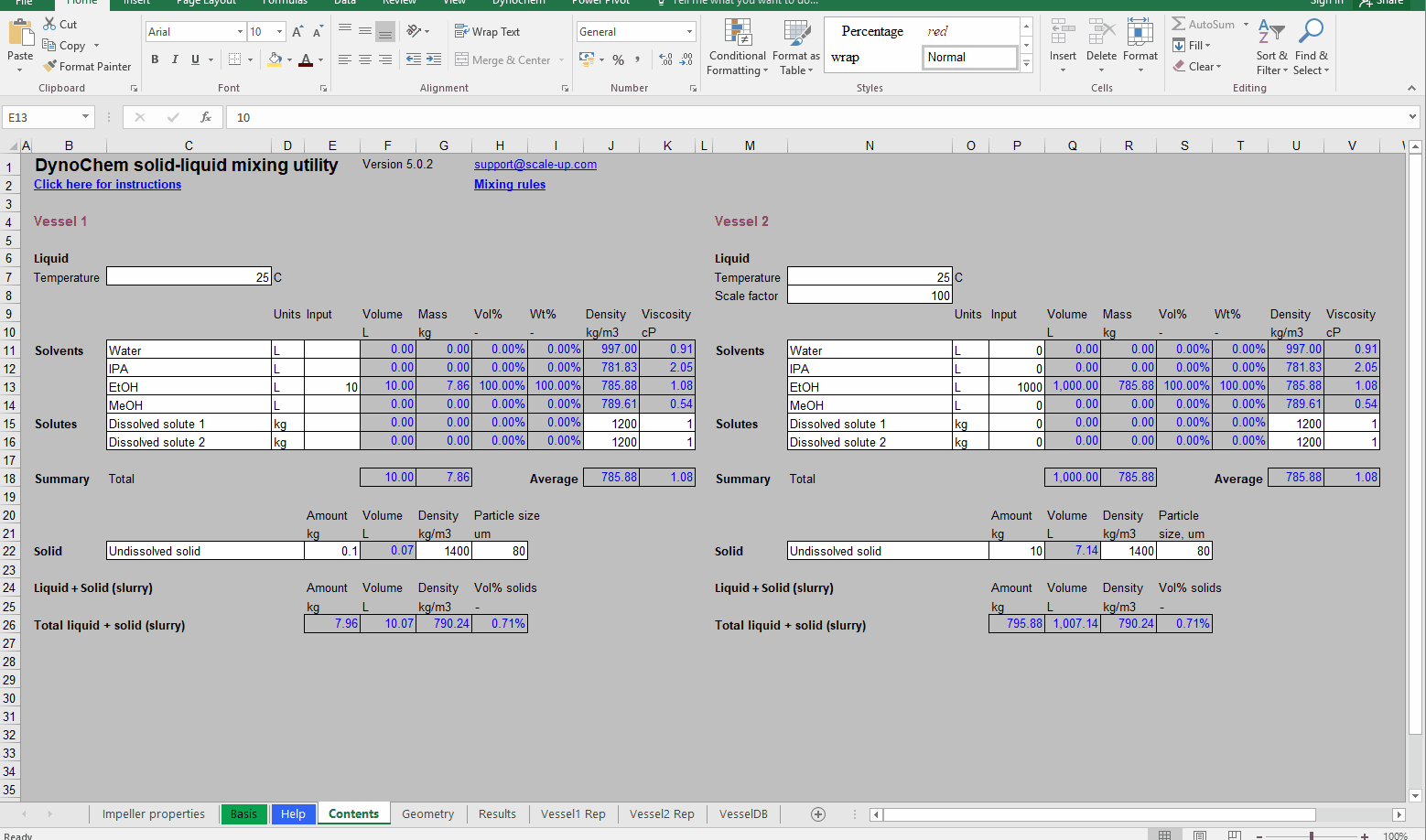Expand the cell styles gallery

click(1027, 64)
